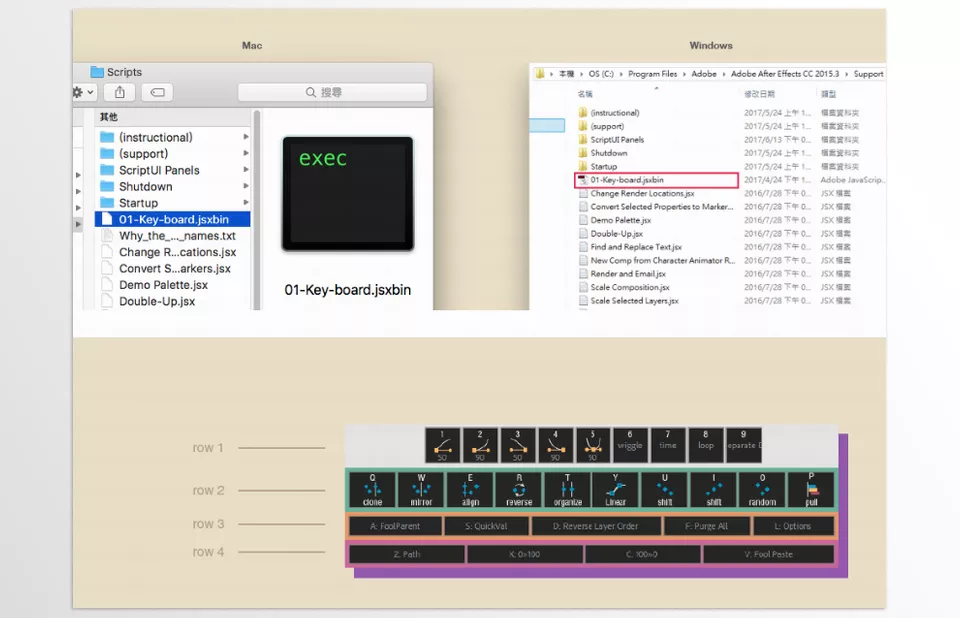
Task: Click key 2 ease curve preset button
Action: pyautogui.click(x=480, y=445)
